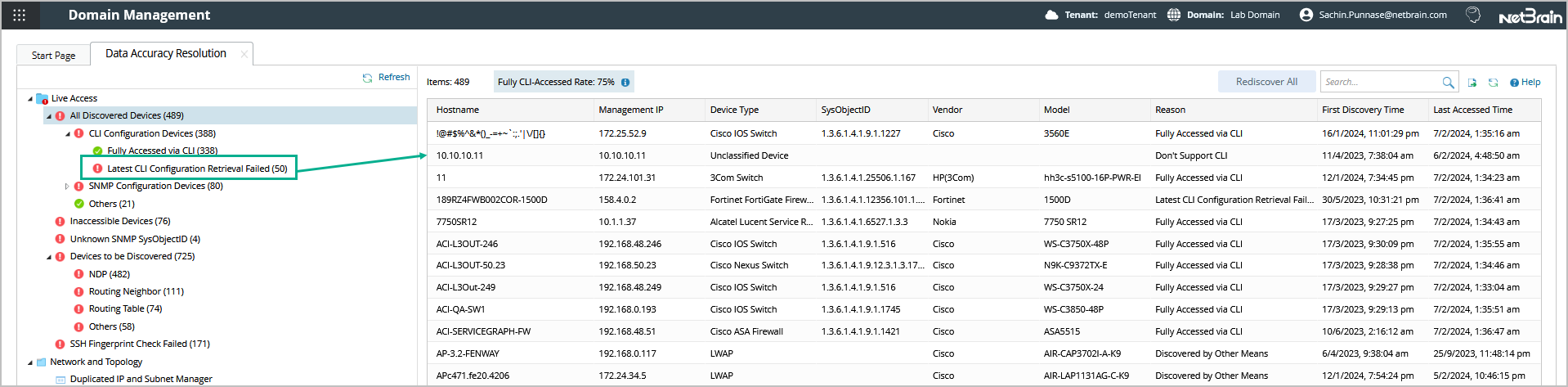
Task: Click the Tenant cloud icon
Action: 1052,15
